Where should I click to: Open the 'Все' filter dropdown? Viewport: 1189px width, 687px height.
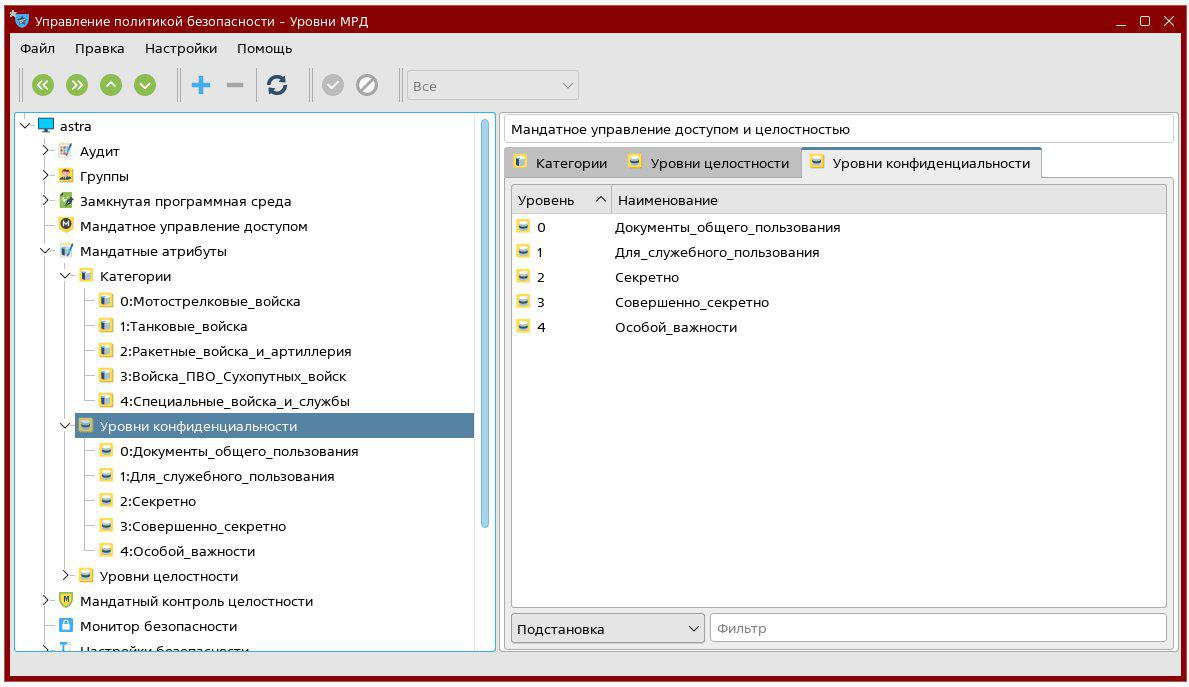click(x=493, y=86)
